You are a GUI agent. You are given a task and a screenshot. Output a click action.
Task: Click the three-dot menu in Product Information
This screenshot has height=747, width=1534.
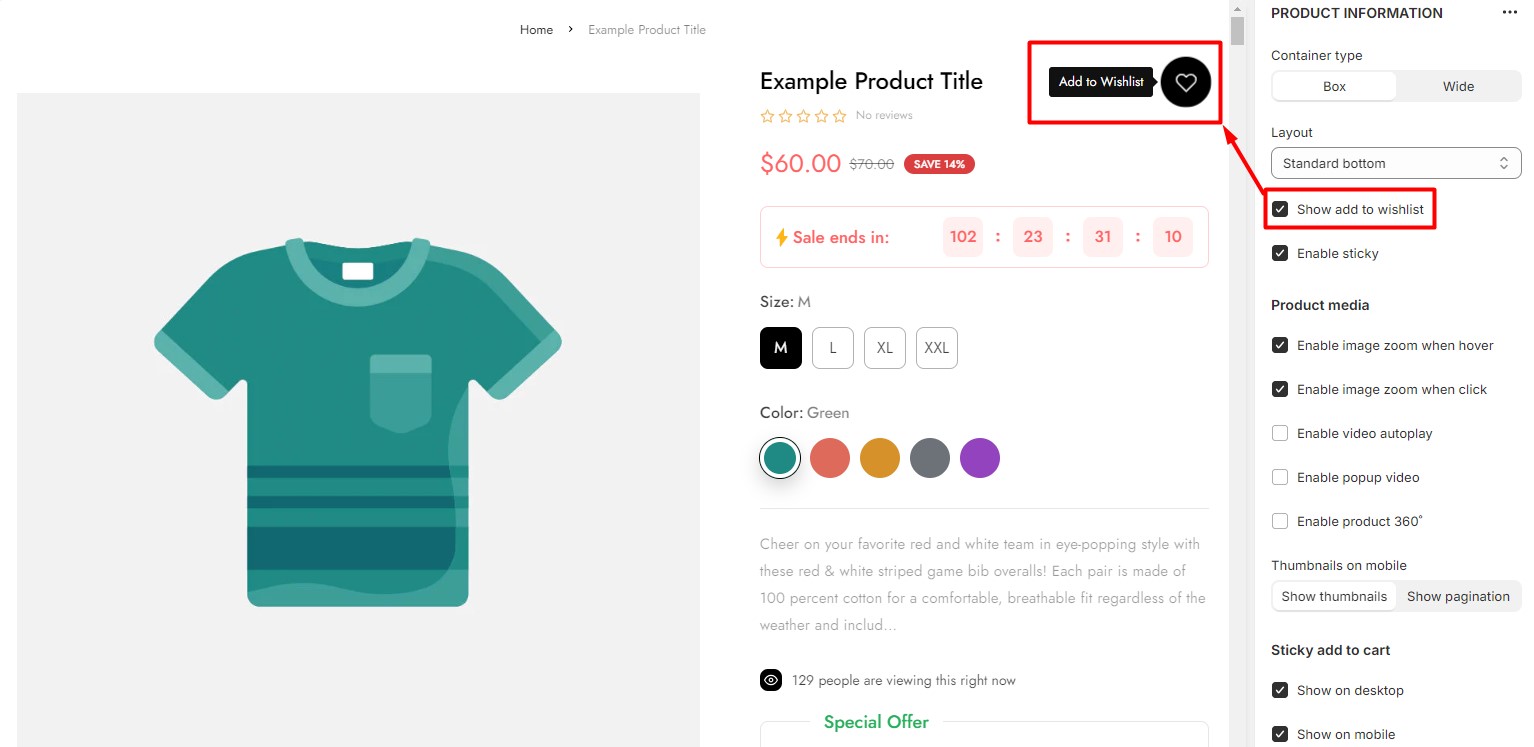tap(1509, 13)
